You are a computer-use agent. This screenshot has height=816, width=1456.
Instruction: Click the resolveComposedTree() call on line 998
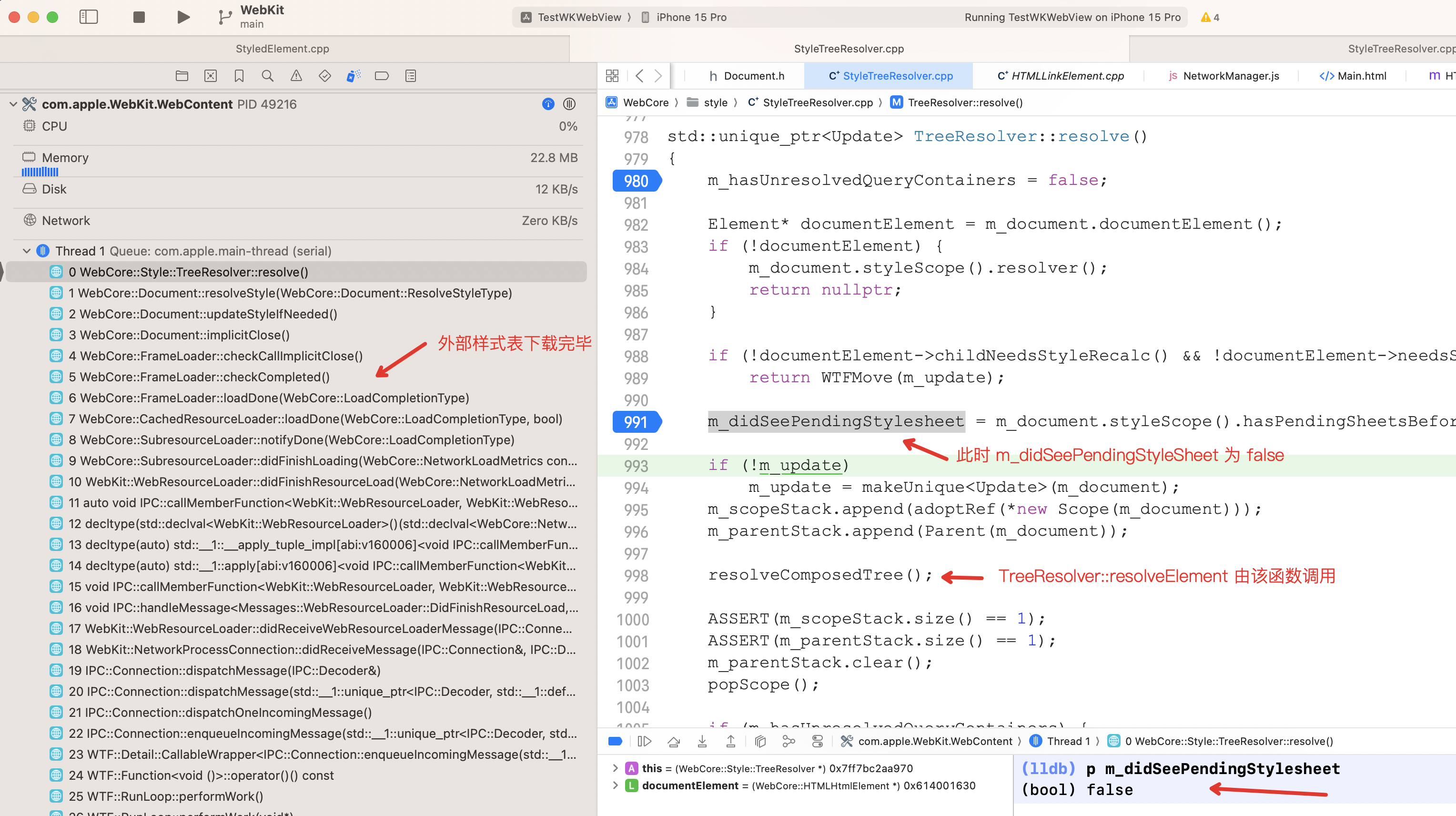point(819,575)
